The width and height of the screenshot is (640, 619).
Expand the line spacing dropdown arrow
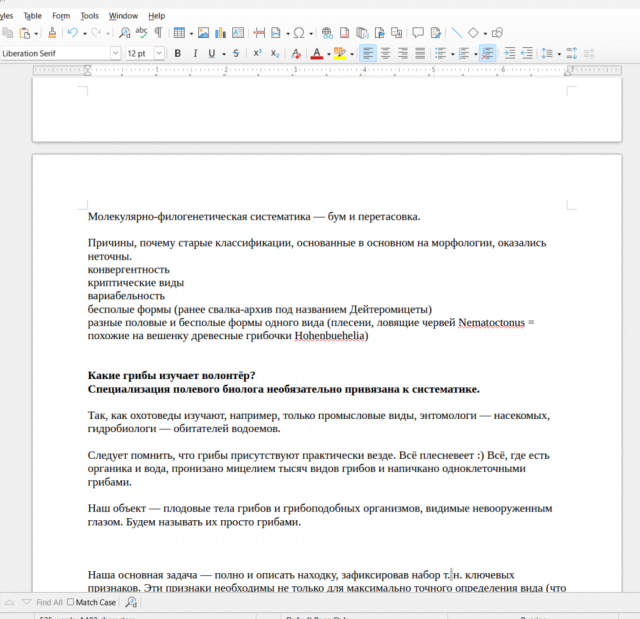pos(559,54)
